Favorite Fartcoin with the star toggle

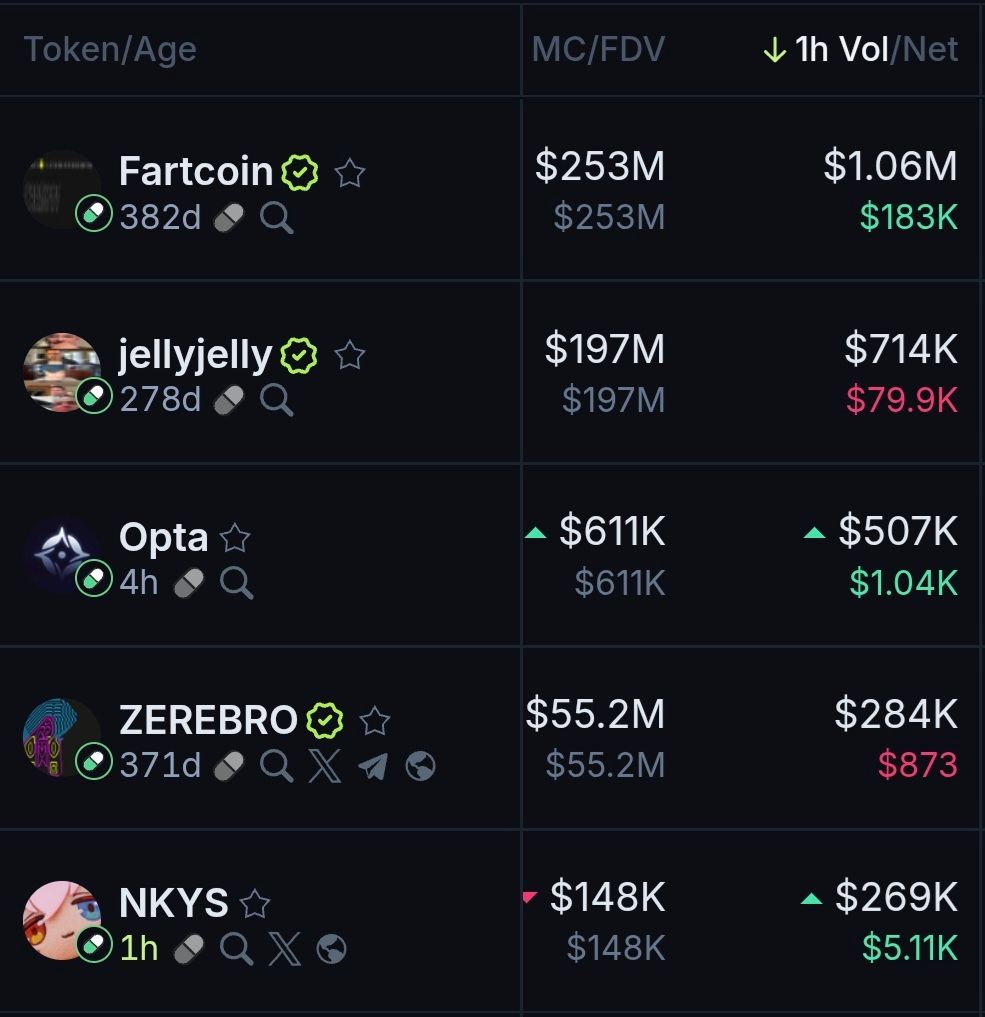[x=349, y=173]
